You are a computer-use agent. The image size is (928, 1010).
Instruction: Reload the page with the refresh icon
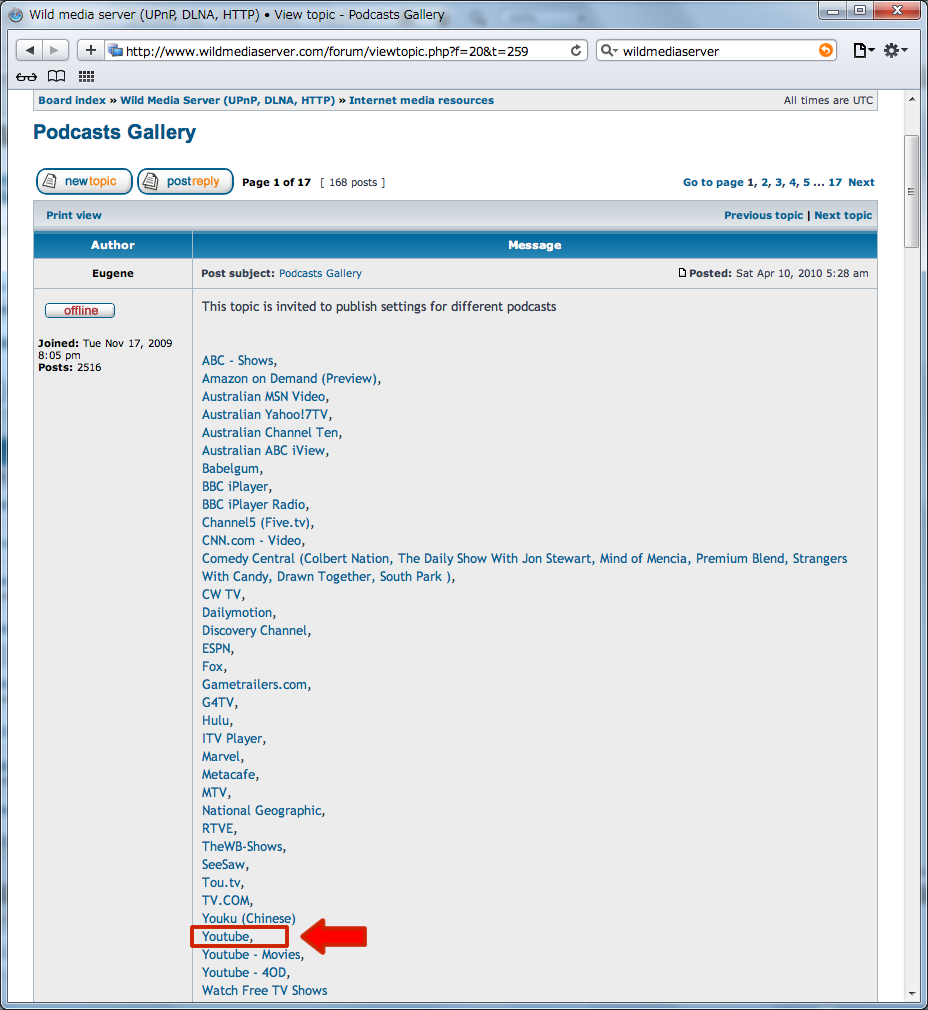576,50
